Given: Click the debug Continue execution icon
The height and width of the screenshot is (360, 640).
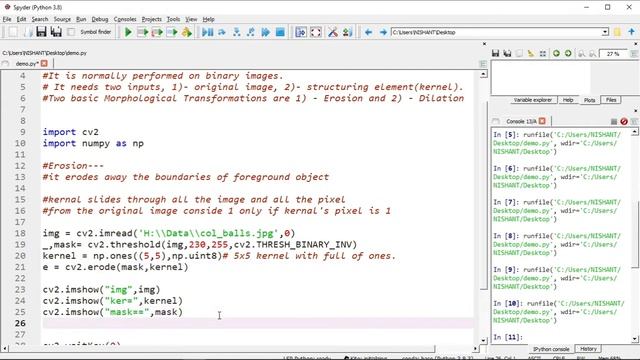Looking at the screenshot, I should [265, 32].
